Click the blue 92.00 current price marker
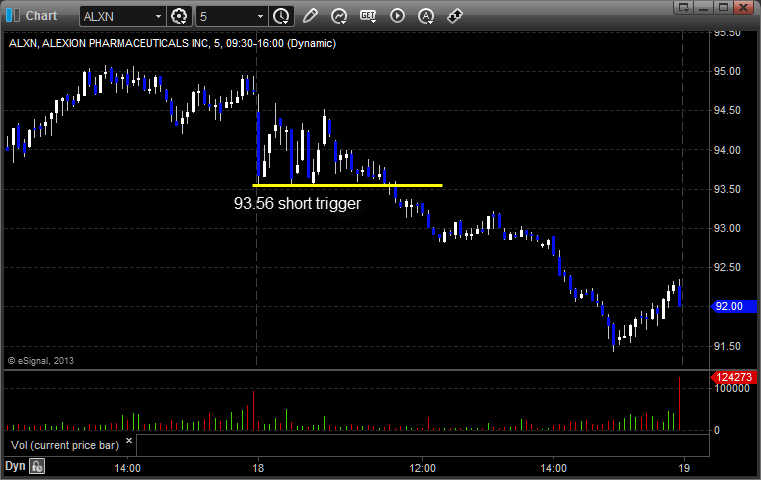Image resolution: width=761 pixels, height=480 pixels. pos(733,306)
